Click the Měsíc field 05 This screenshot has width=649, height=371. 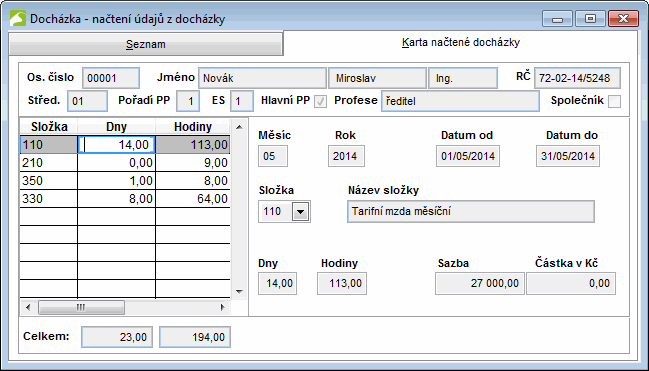click(x=273, y=156)
